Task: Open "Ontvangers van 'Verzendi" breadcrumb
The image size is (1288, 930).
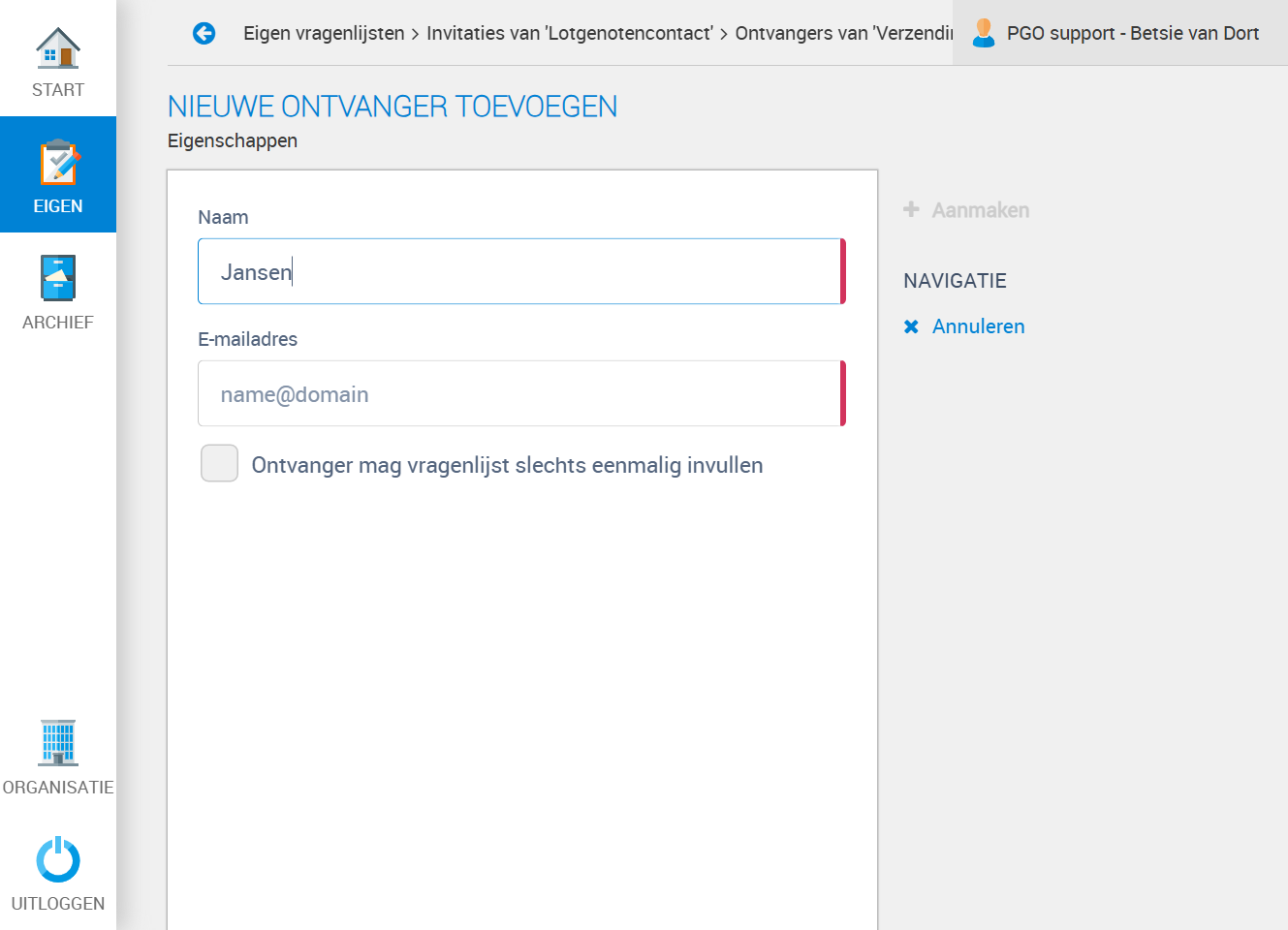Action: click(843, 33)
